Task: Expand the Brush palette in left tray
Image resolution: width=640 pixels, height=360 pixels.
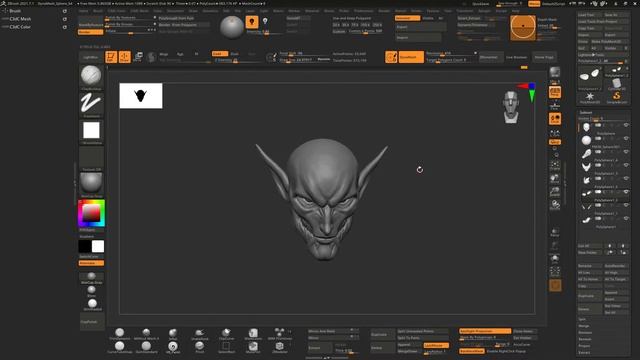Action: 15,11
